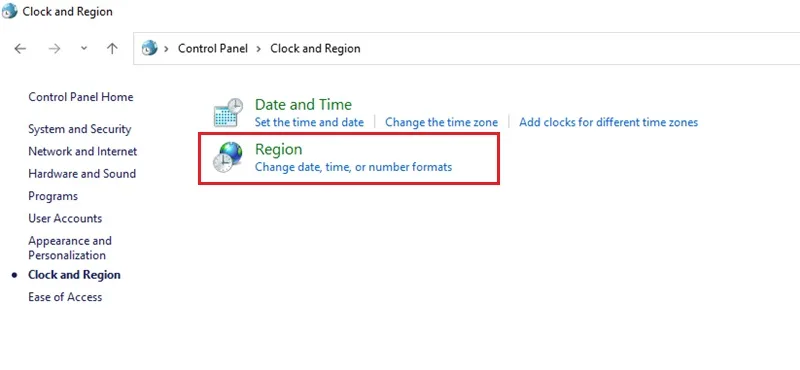Open Change date, time, or number formats
Image resolution: width=800 pixels, height=370 pixels.
point(354,167)
